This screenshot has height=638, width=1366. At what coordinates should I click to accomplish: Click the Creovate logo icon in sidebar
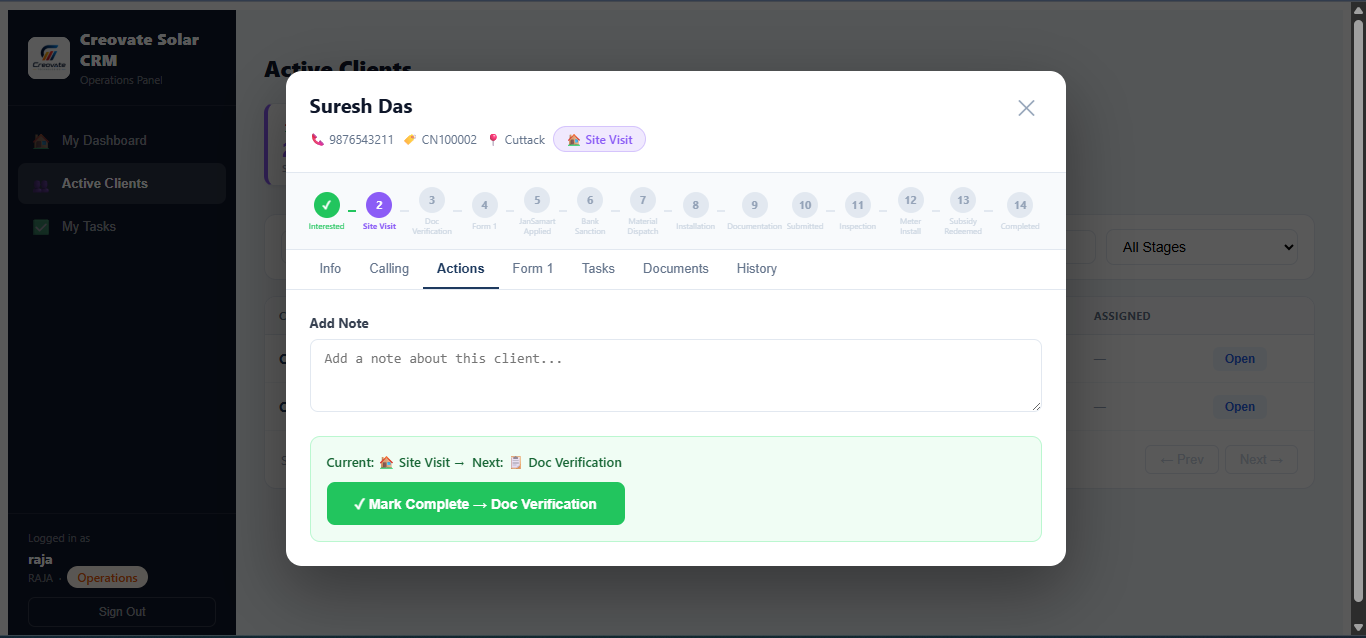click(x=49, y=58)
